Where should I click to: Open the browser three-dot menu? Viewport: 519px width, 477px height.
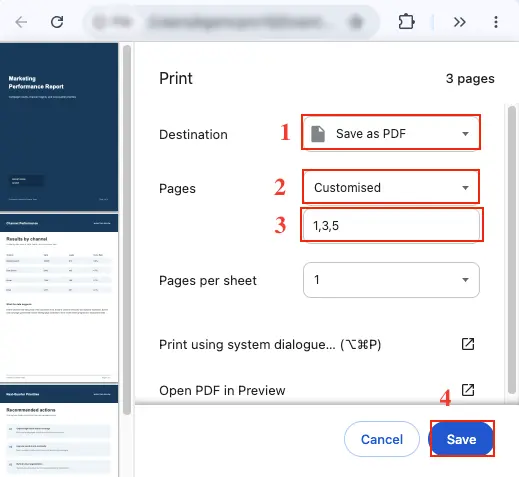(496, 22)
